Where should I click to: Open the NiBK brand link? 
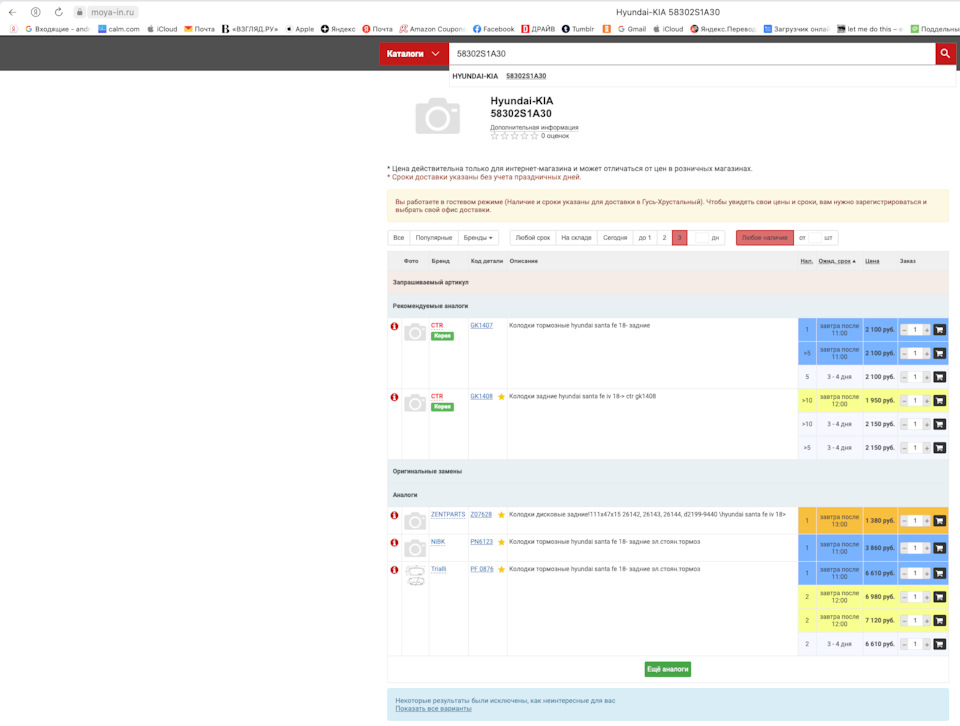[438, 542]
